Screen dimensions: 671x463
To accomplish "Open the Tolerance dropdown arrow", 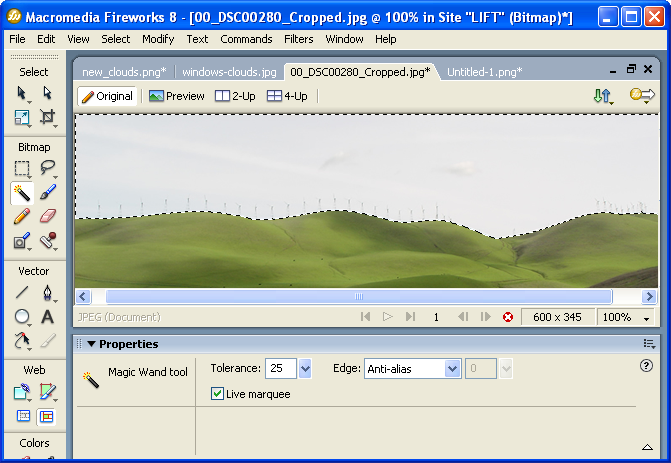I will 305,369.
